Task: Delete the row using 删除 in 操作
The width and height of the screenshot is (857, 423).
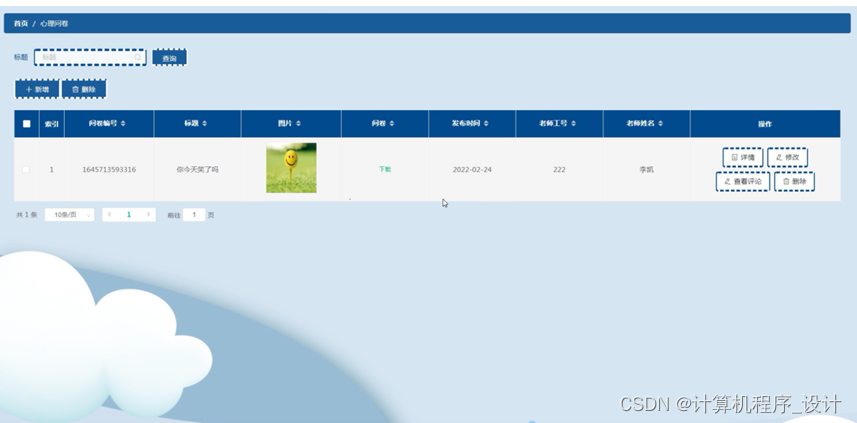Action: click(x=795, y=181)
